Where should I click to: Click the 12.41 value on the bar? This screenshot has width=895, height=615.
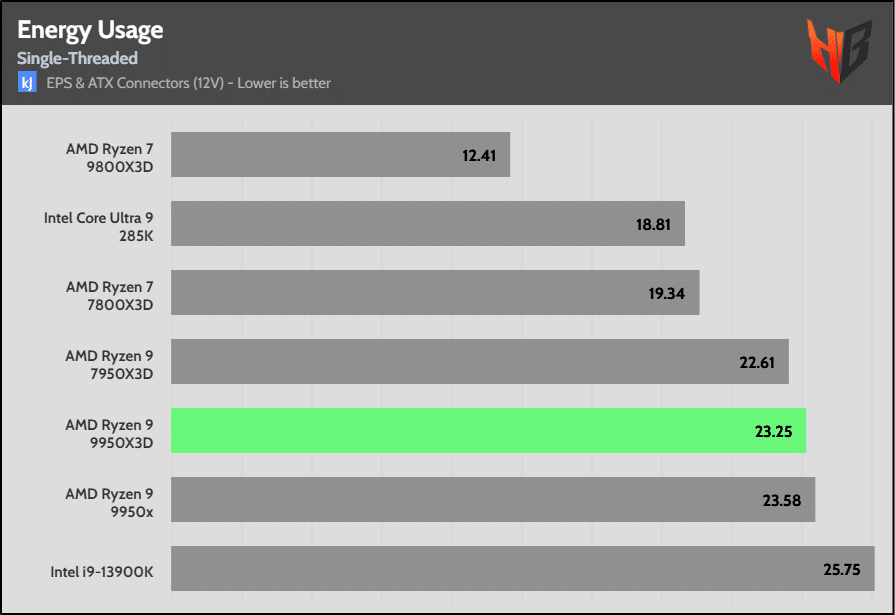pyautogui.click(x=479, y=155)
